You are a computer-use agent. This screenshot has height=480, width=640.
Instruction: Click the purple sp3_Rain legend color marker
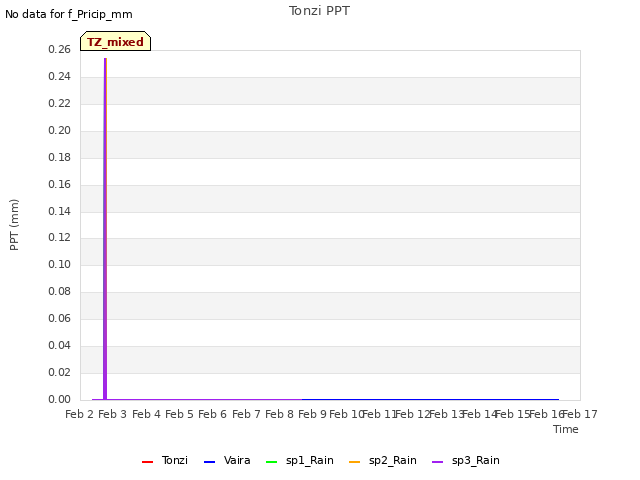coord(438,462)
